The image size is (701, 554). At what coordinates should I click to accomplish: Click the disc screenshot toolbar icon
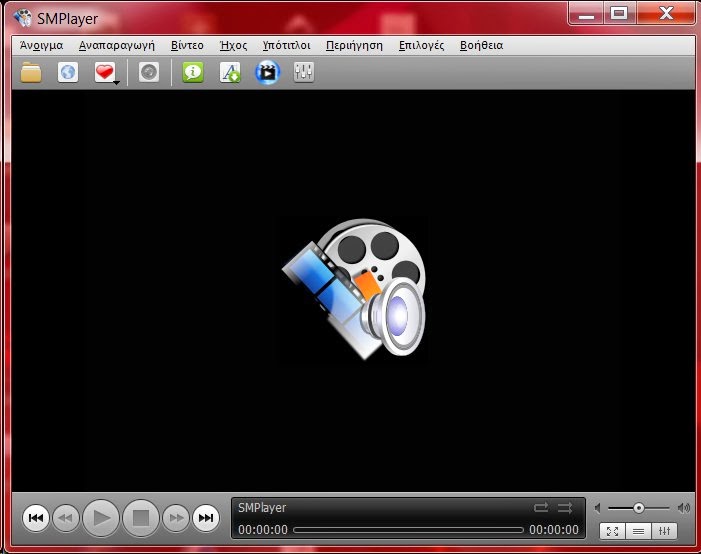tap(149, 72)
